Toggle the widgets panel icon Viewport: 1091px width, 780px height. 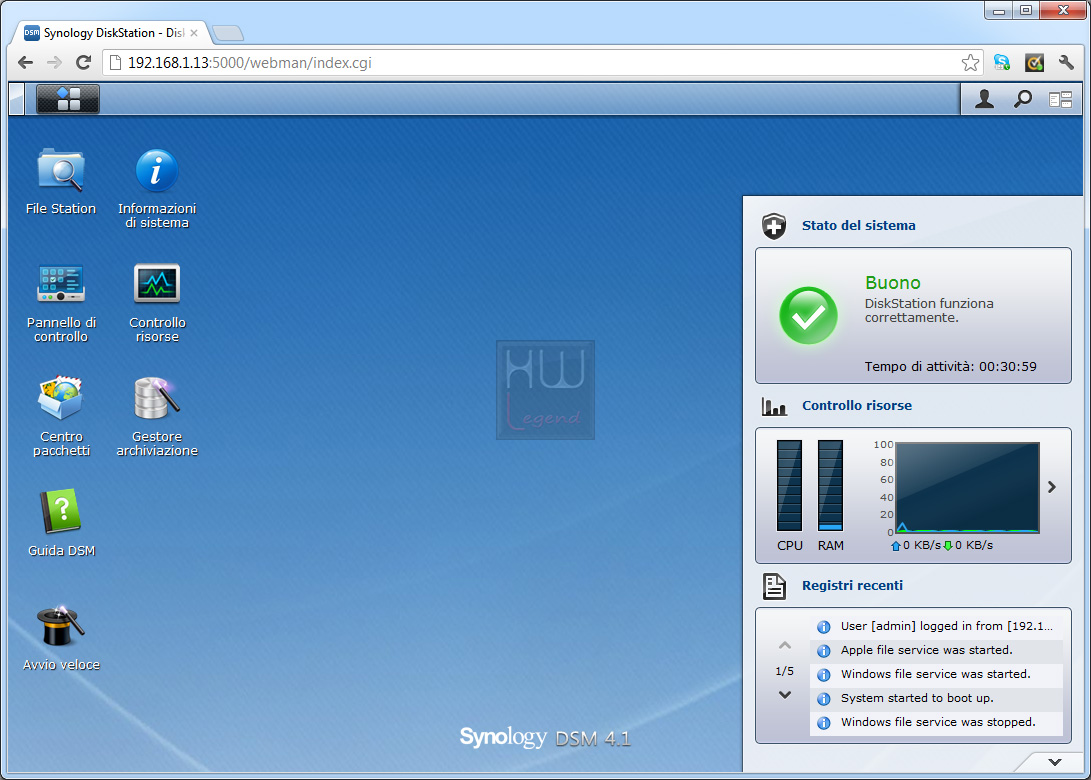(1060, 100)
